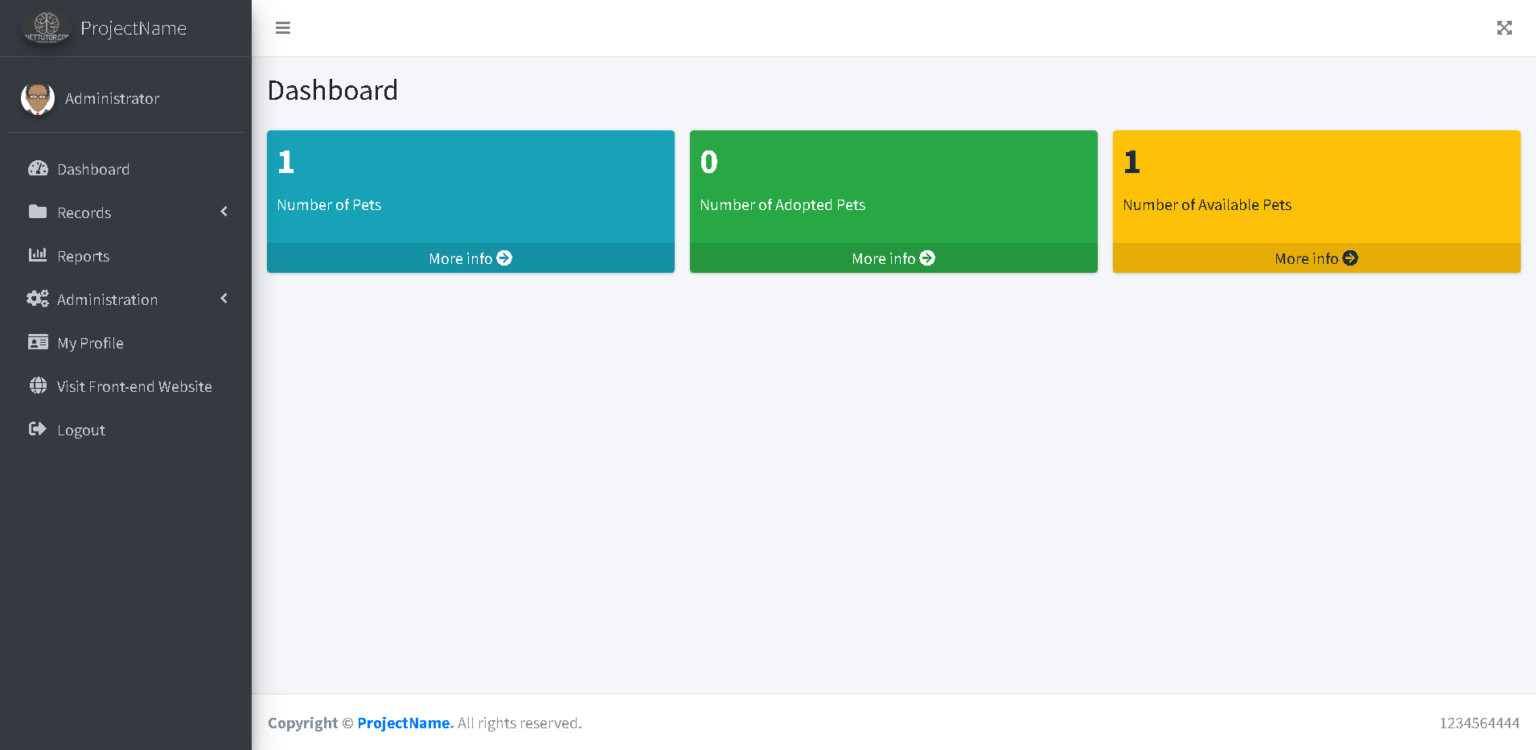Open More info on Available Pets card
Screen dimensions: 1536x750
1316,258
